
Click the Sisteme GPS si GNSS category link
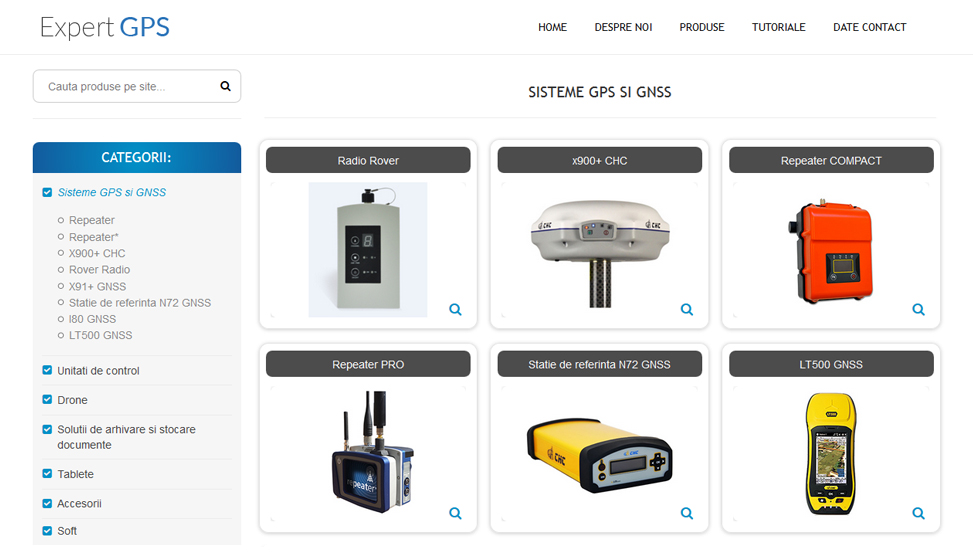[112, 192]
